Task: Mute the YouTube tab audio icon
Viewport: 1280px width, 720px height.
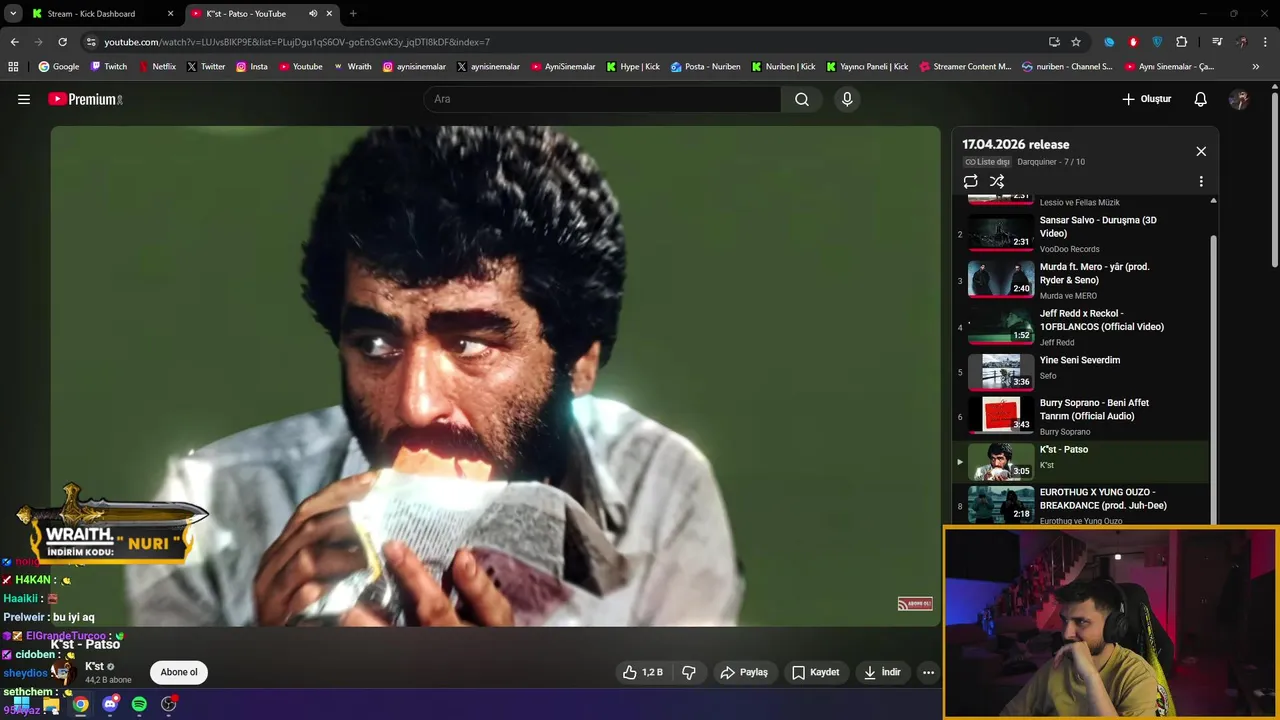Action: (x=313, y=14)
